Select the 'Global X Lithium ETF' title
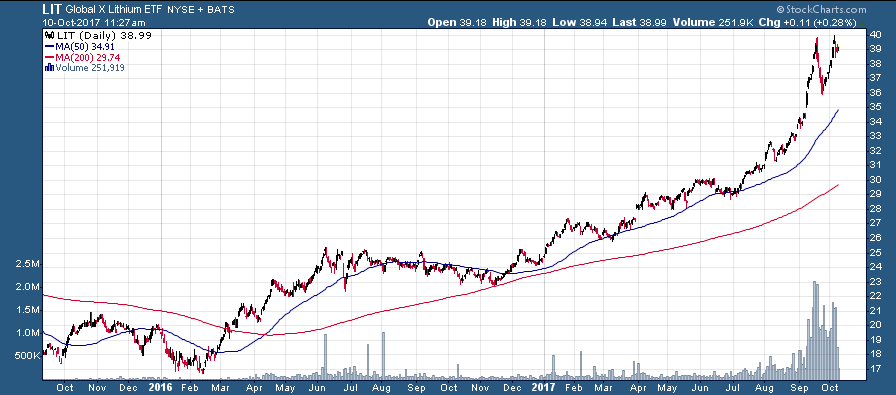Viewport: 896px width, 395px height. [x=113, y=10]
